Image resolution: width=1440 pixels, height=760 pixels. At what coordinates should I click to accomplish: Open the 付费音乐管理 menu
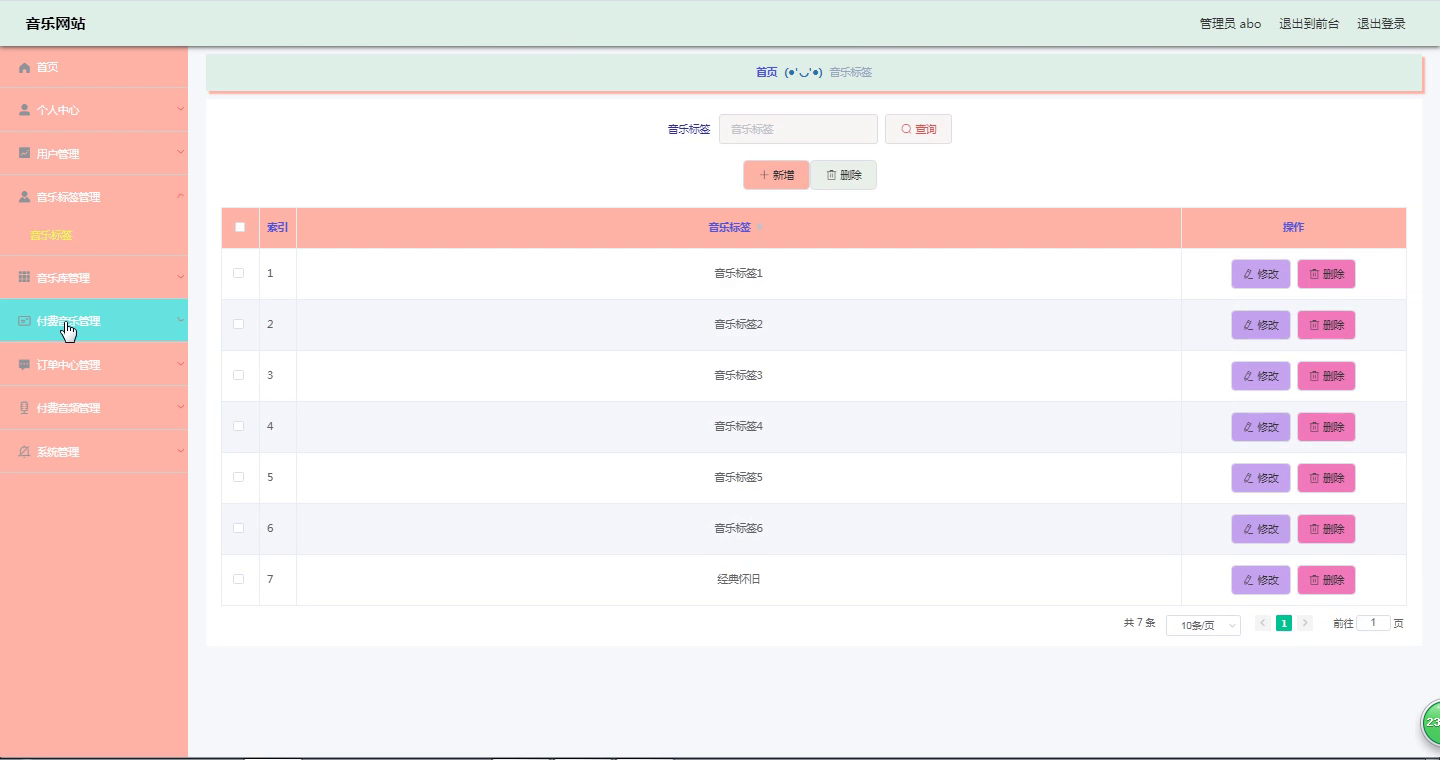click(x=94, y=321)
